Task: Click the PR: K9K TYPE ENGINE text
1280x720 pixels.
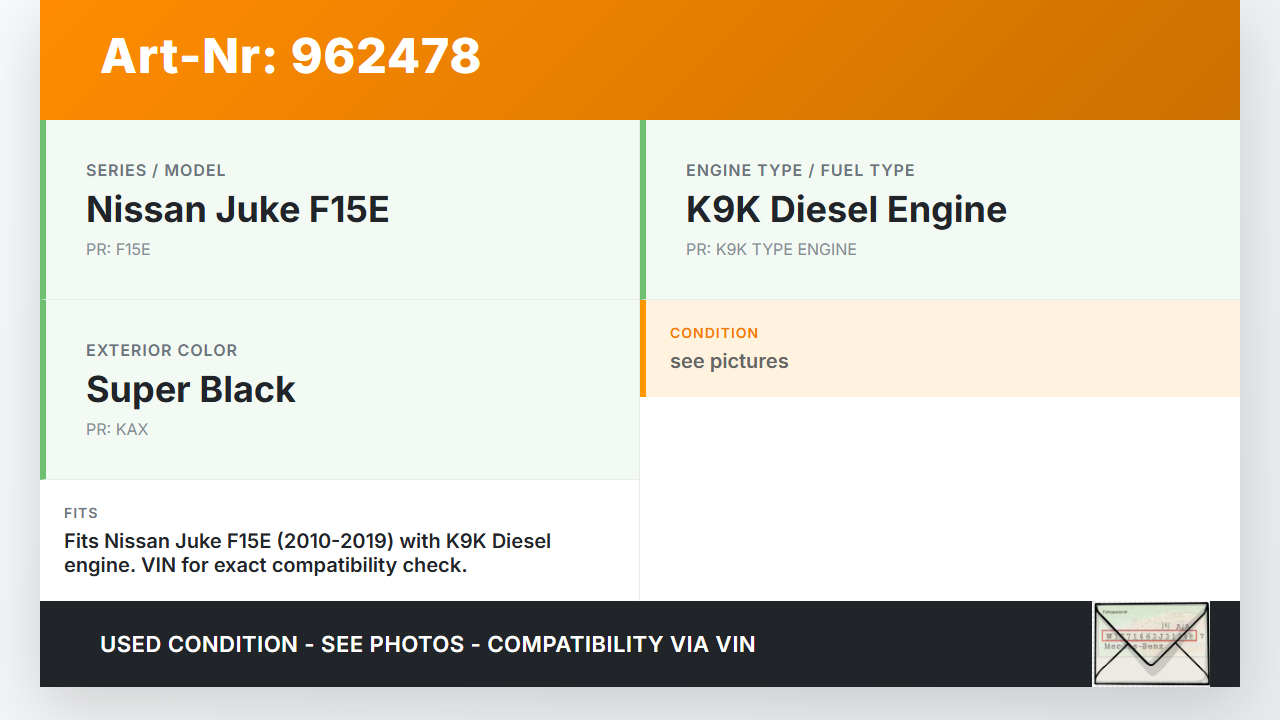Action: click(x=771, y=249)
